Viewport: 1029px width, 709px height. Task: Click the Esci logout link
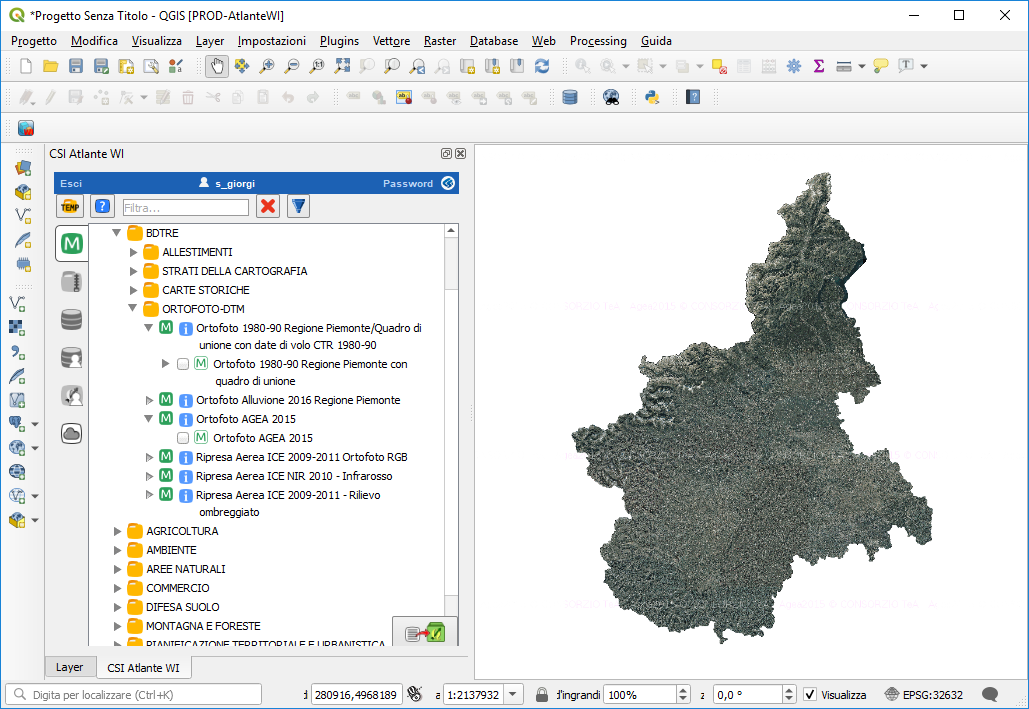point(71,184)
